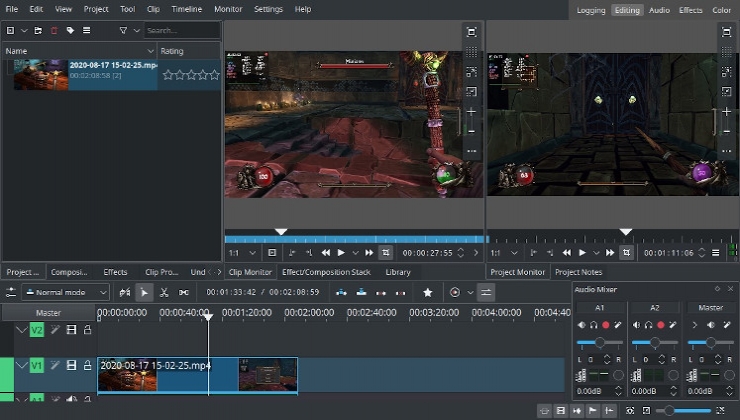
Task: Click the Lift Timeline Zone icon
Action: click(401, 293)
